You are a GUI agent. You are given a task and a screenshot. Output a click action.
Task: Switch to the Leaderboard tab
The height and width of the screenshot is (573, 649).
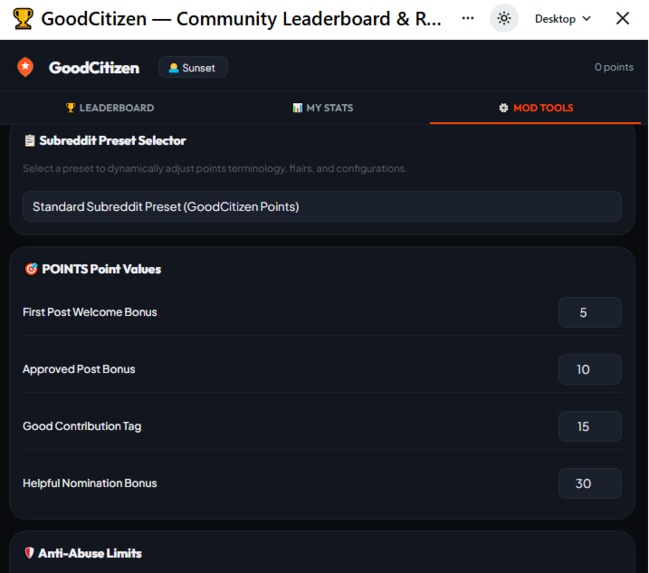110,108
